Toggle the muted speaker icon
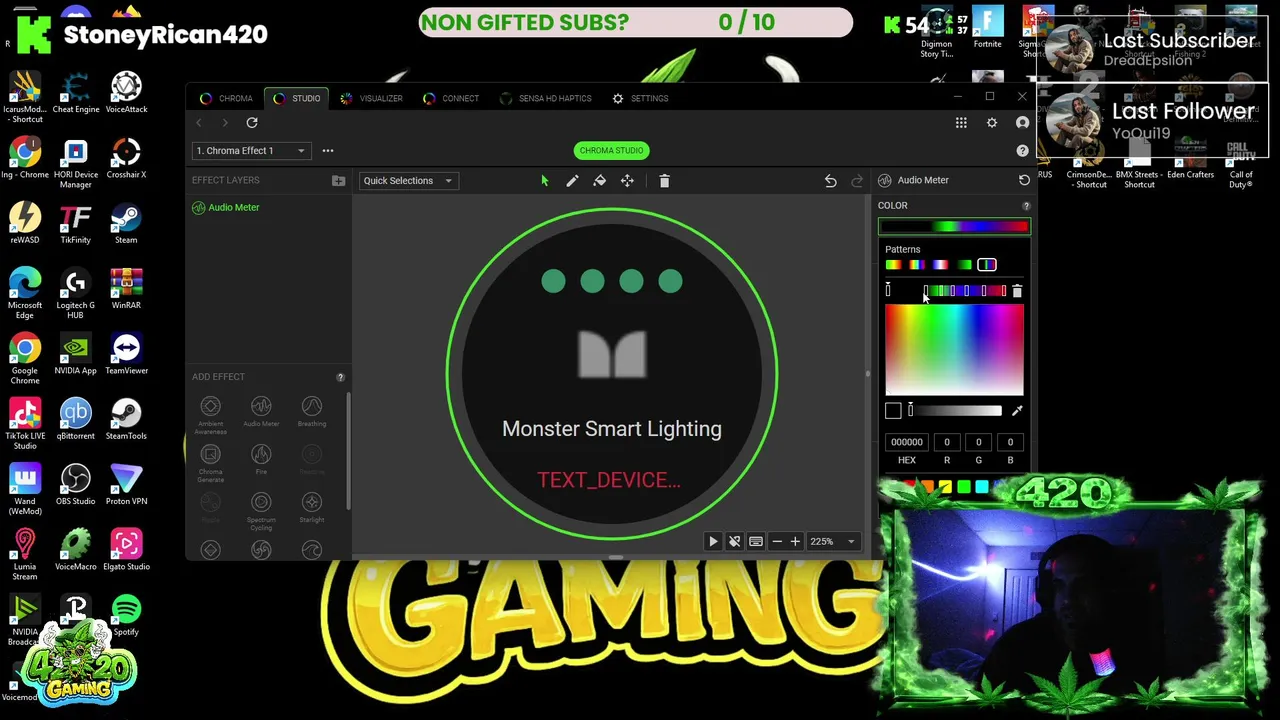 734,541
